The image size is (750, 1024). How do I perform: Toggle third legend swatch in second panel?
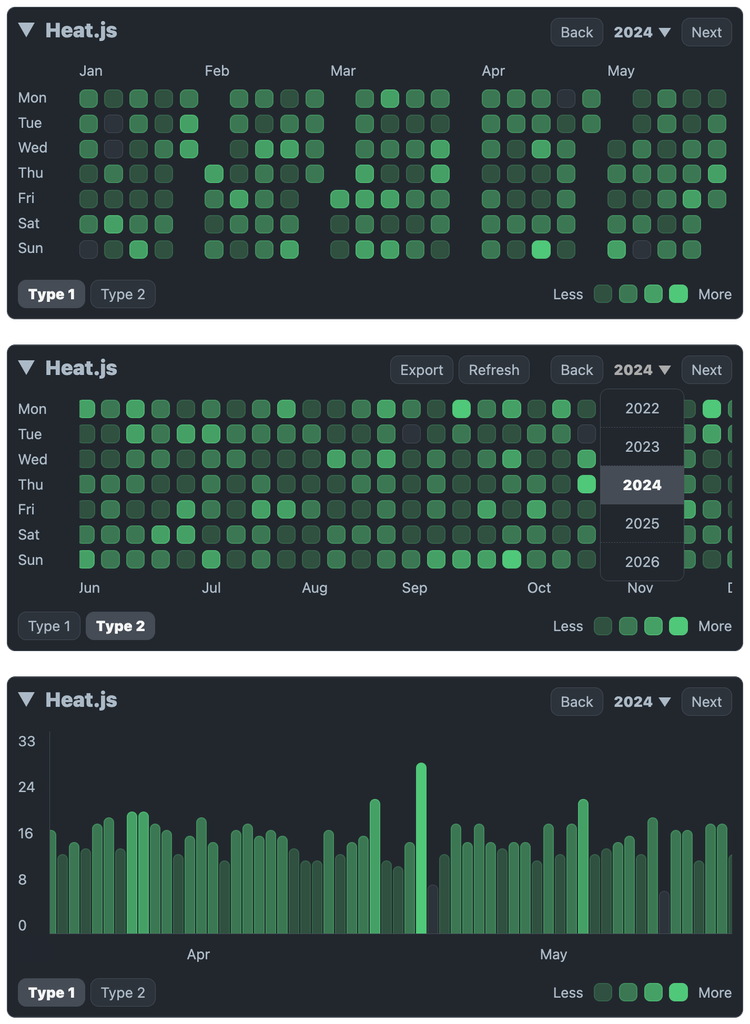coord(653,626)
